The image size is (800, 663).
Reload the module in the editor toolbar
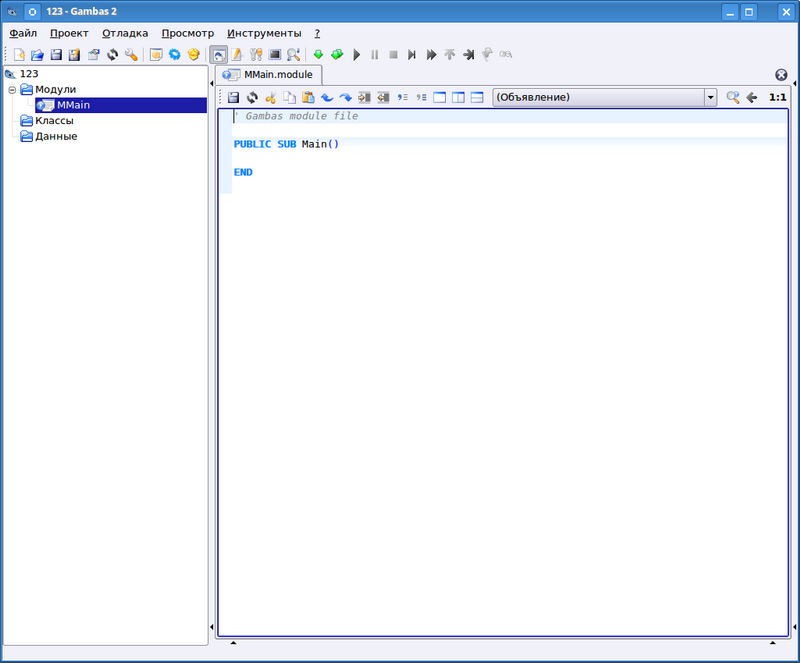[x=252, y=97]
